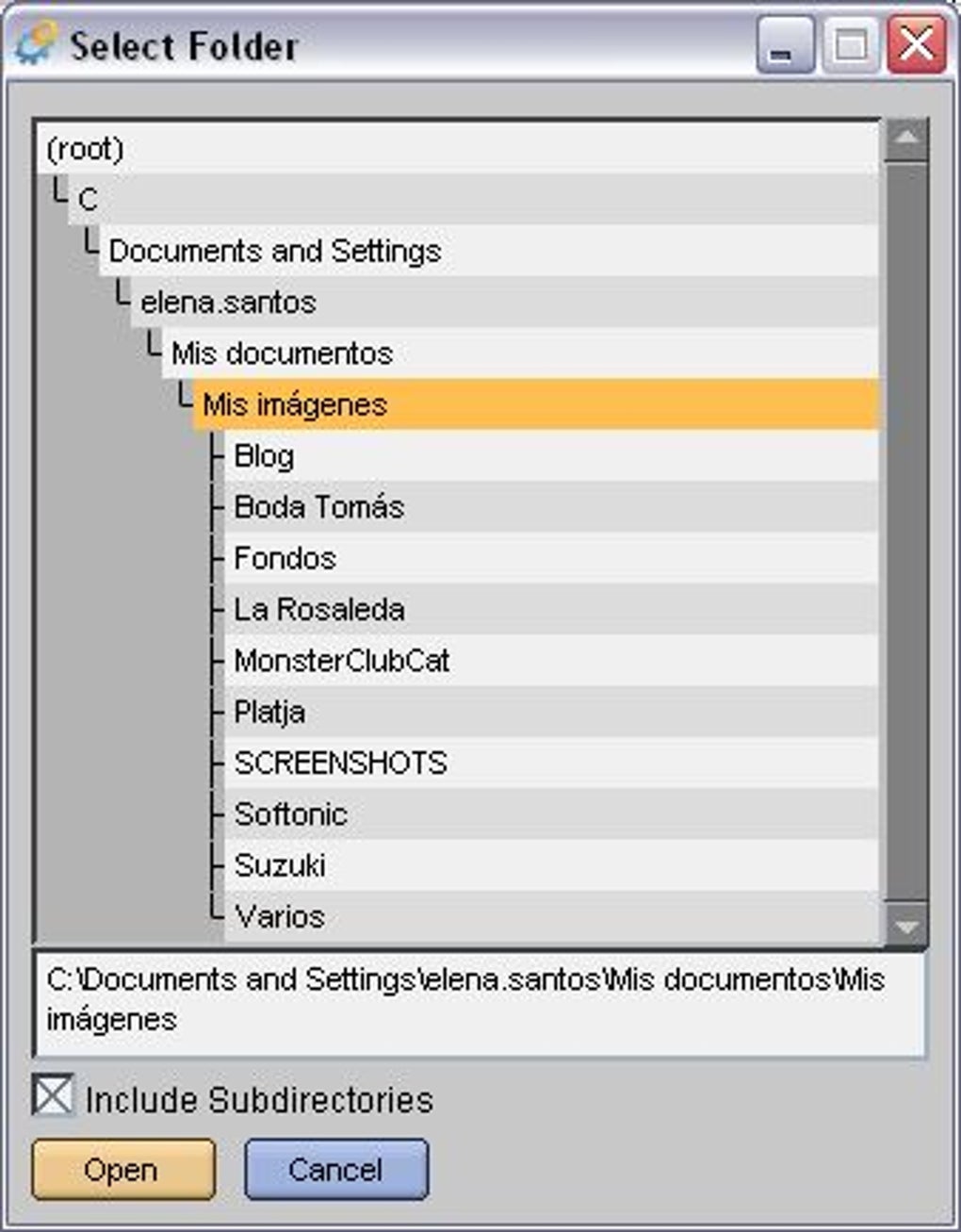Image resolution: width=961 pixels, height=1232 pixels.
Task: Toggle Include Subdirectories checkbox
Action: pyautogui.click(x=53, y=1096)
